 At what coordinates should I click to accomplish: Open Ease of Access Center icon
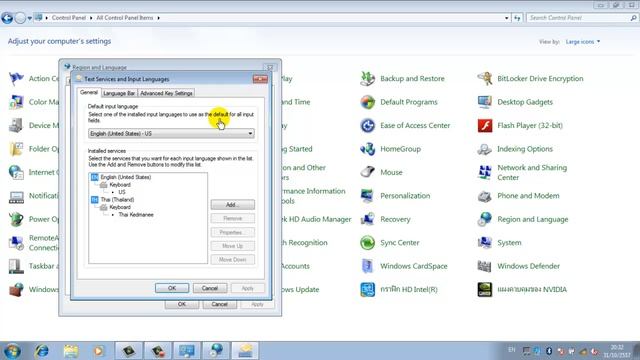[x=367, y=125]
